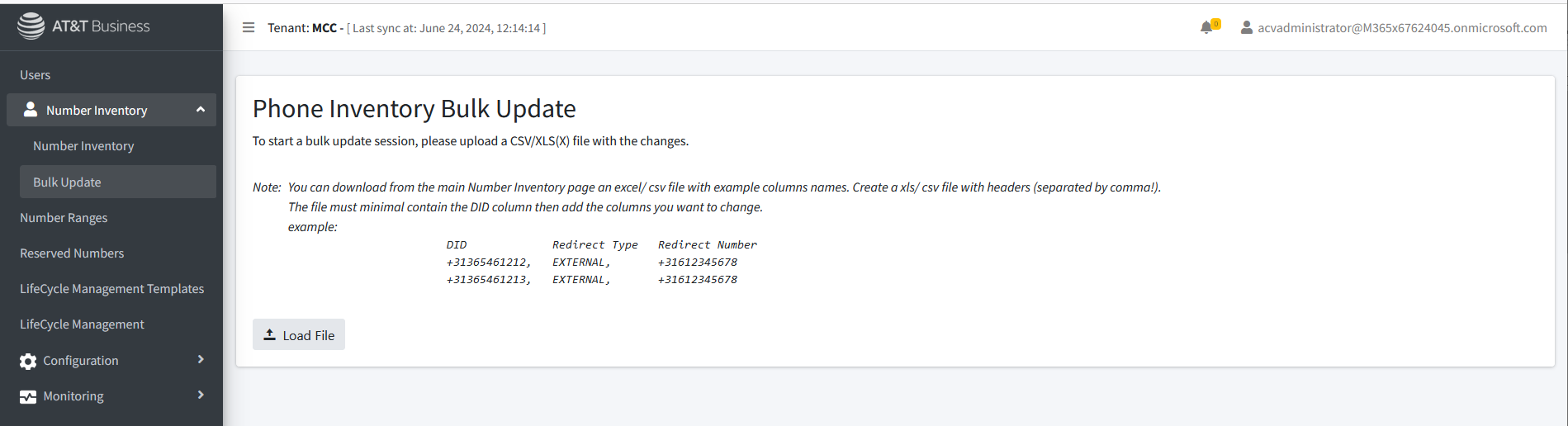
Task: Click the AT&T globe logo icon
Action: tap(31, 26)
